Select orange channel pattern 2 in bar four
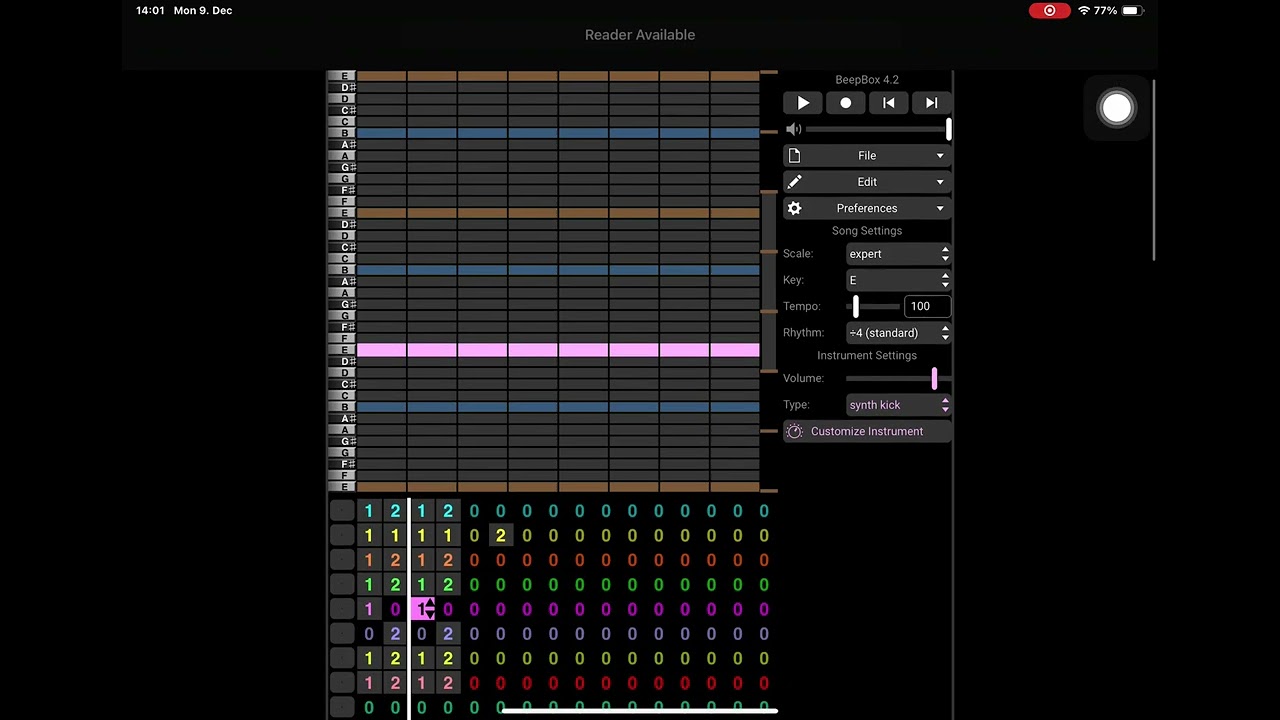The image size is (1280, 720). tap(448, 560)
